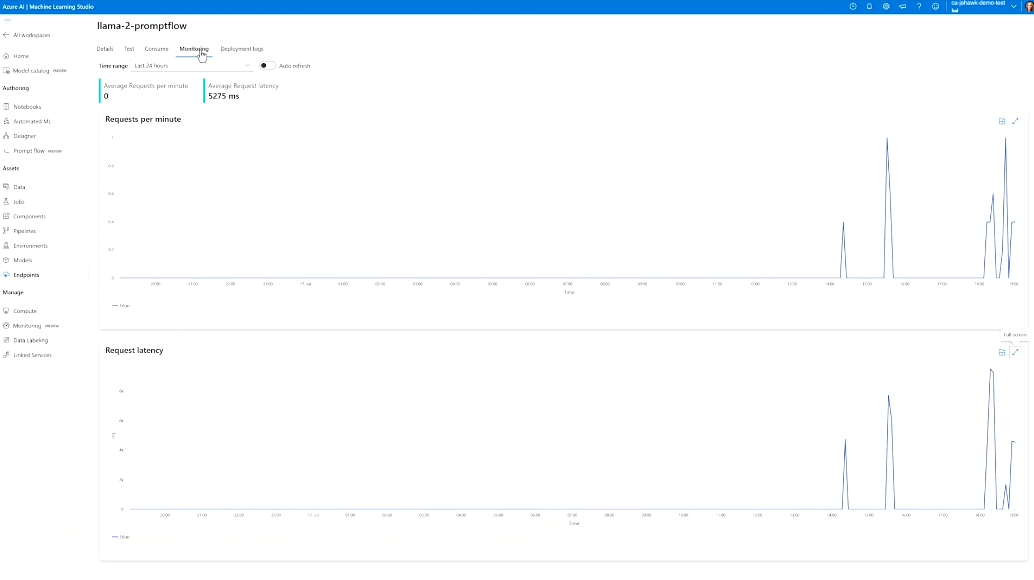Switch to the Details tab
The width and height of the screenshot is (1034, 580).
105,49
